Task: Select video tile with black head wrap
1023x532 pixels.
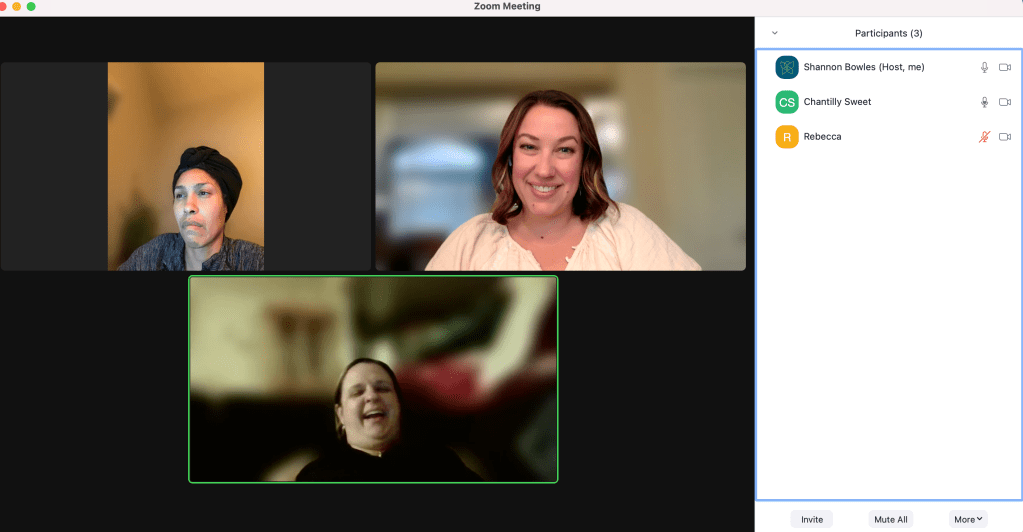Action: point(186,166)
